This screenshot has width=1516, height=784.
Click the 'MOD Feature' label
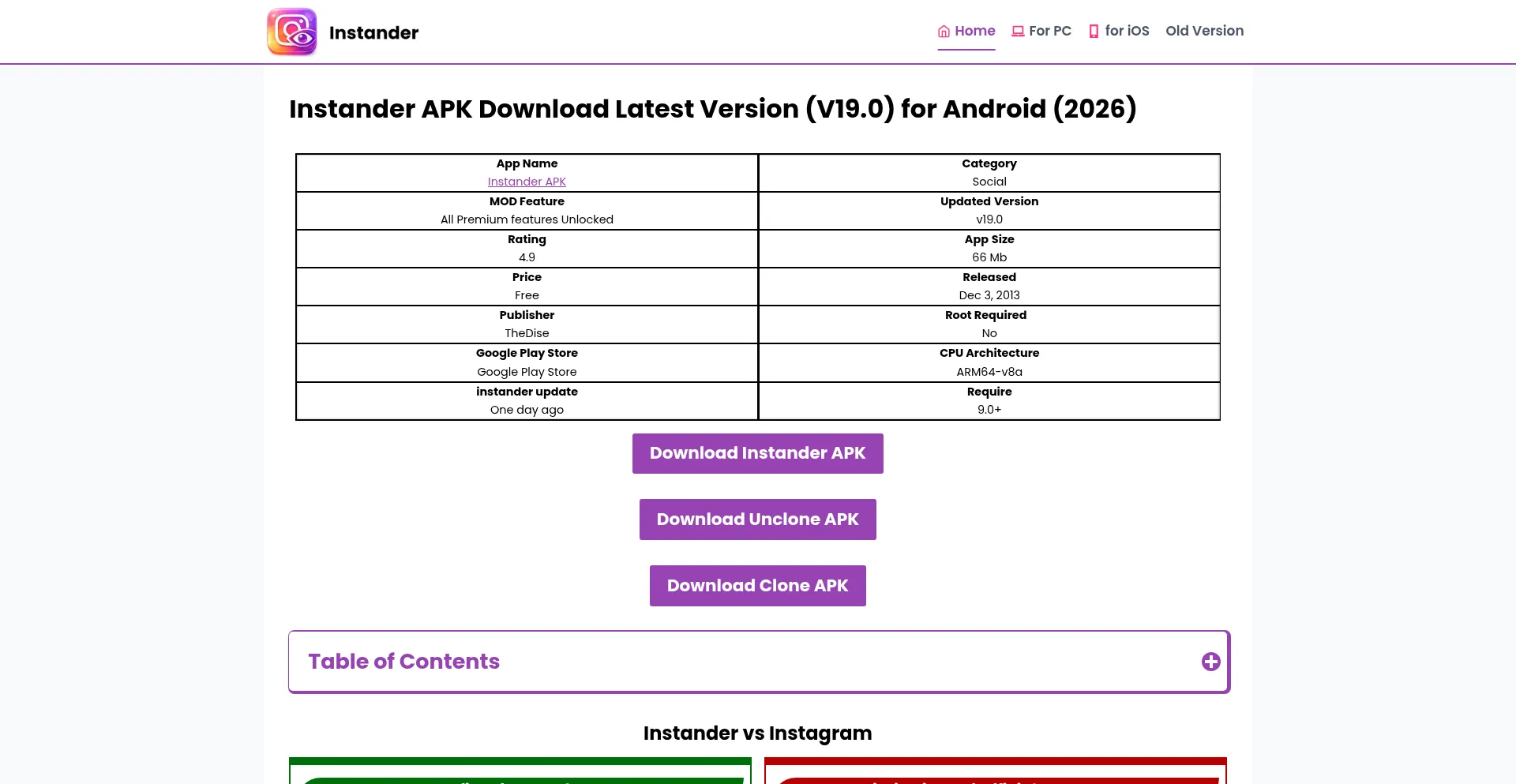527,201
